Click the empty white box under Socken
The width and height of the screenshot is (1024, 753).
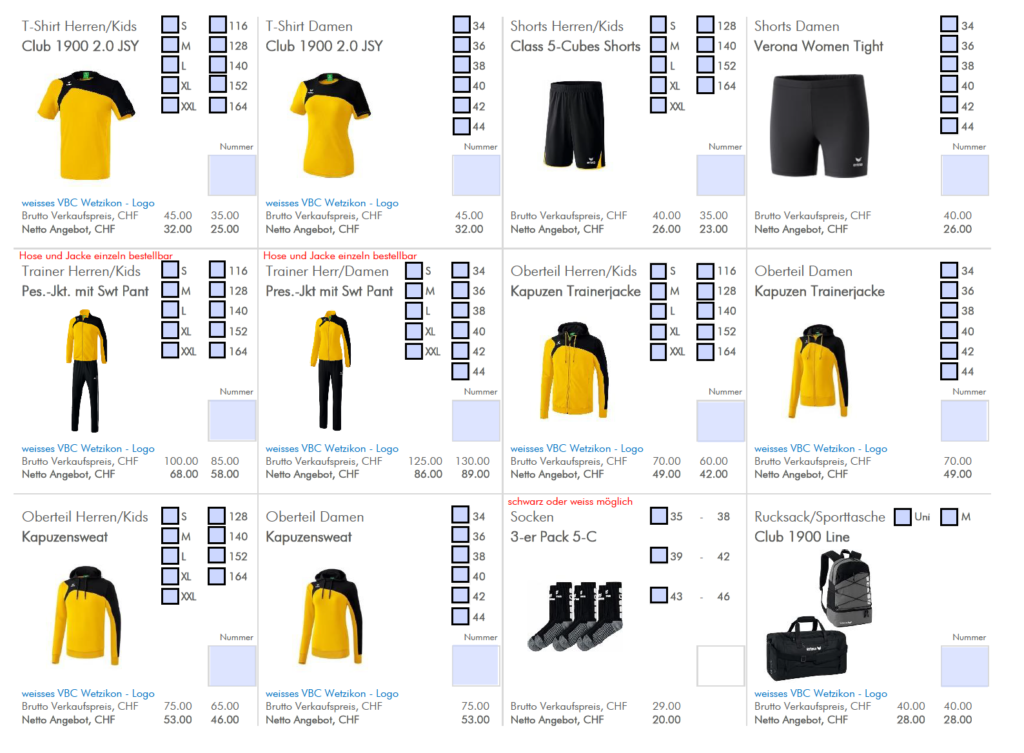tap(720, 665)
